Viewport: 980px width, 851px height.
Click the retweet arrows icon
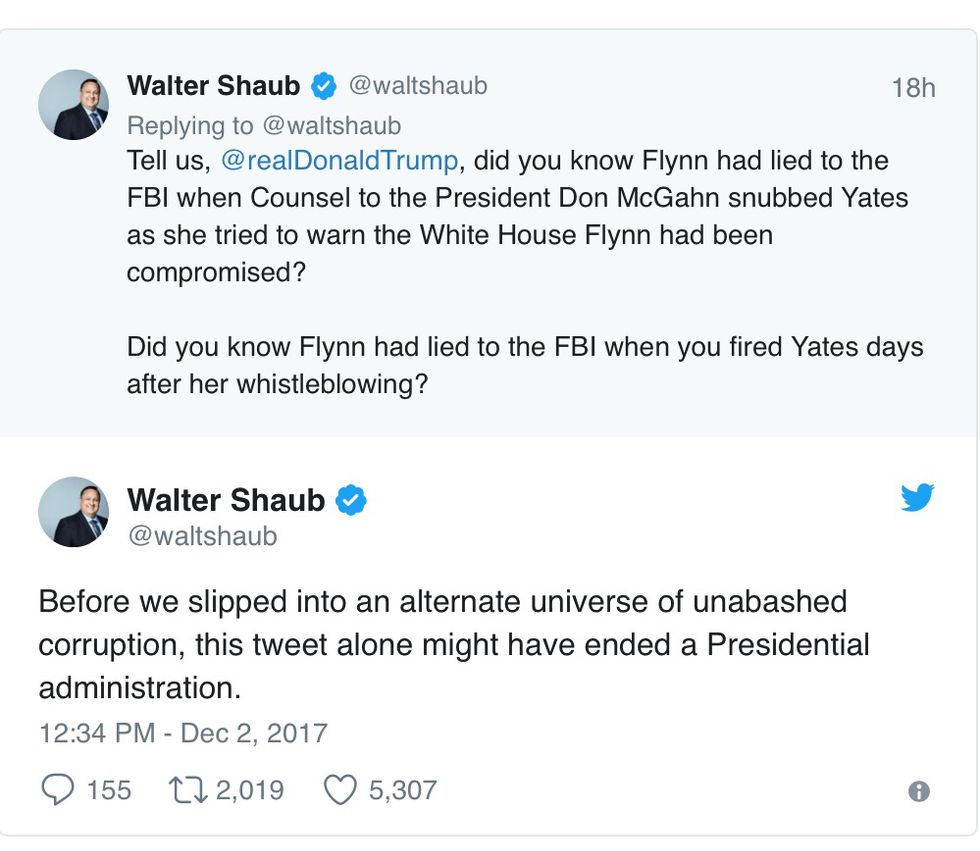pos(186,790)
